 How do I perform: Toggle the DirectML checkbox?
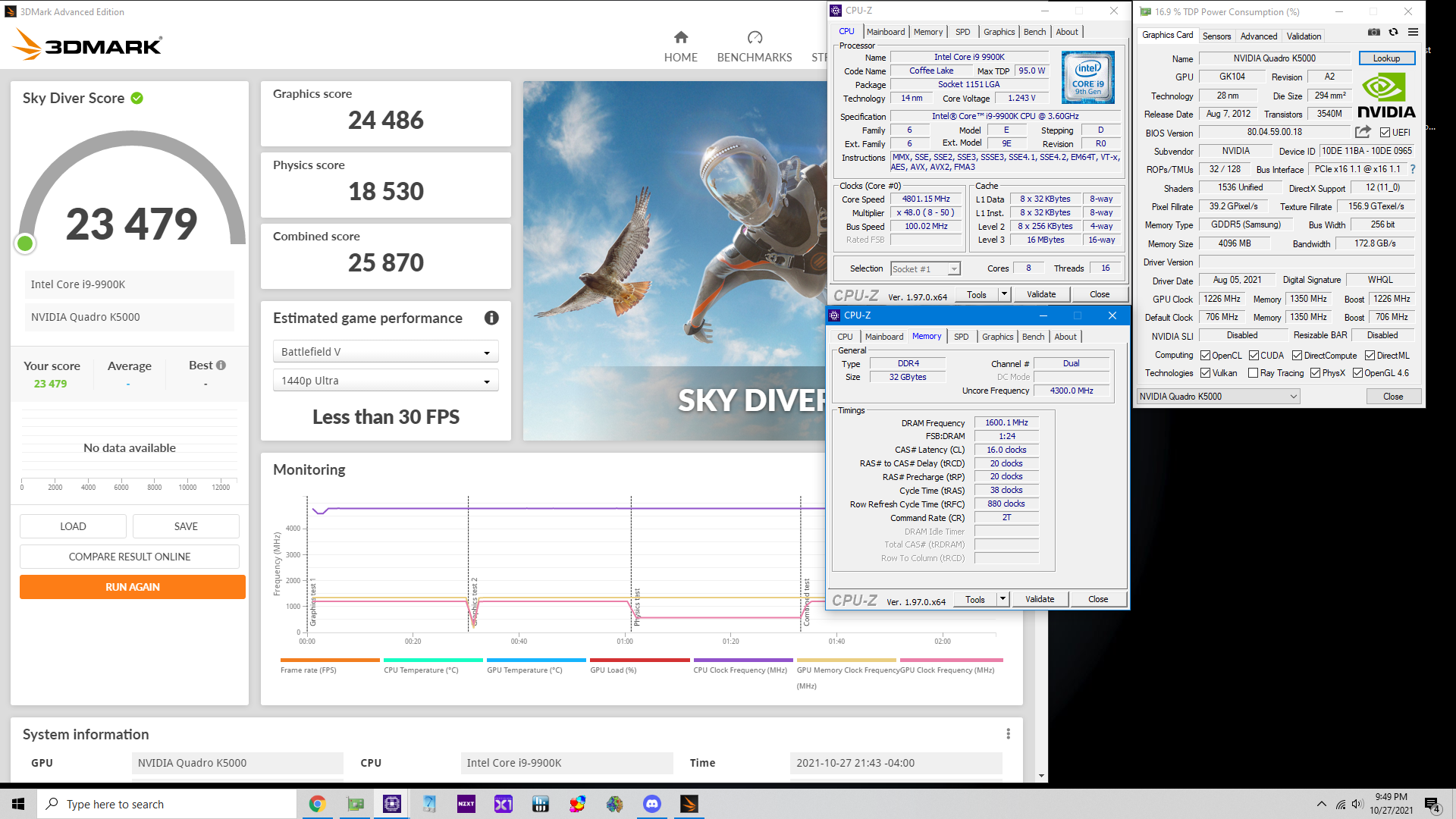pyautogui.click(x=1370, y=355)
